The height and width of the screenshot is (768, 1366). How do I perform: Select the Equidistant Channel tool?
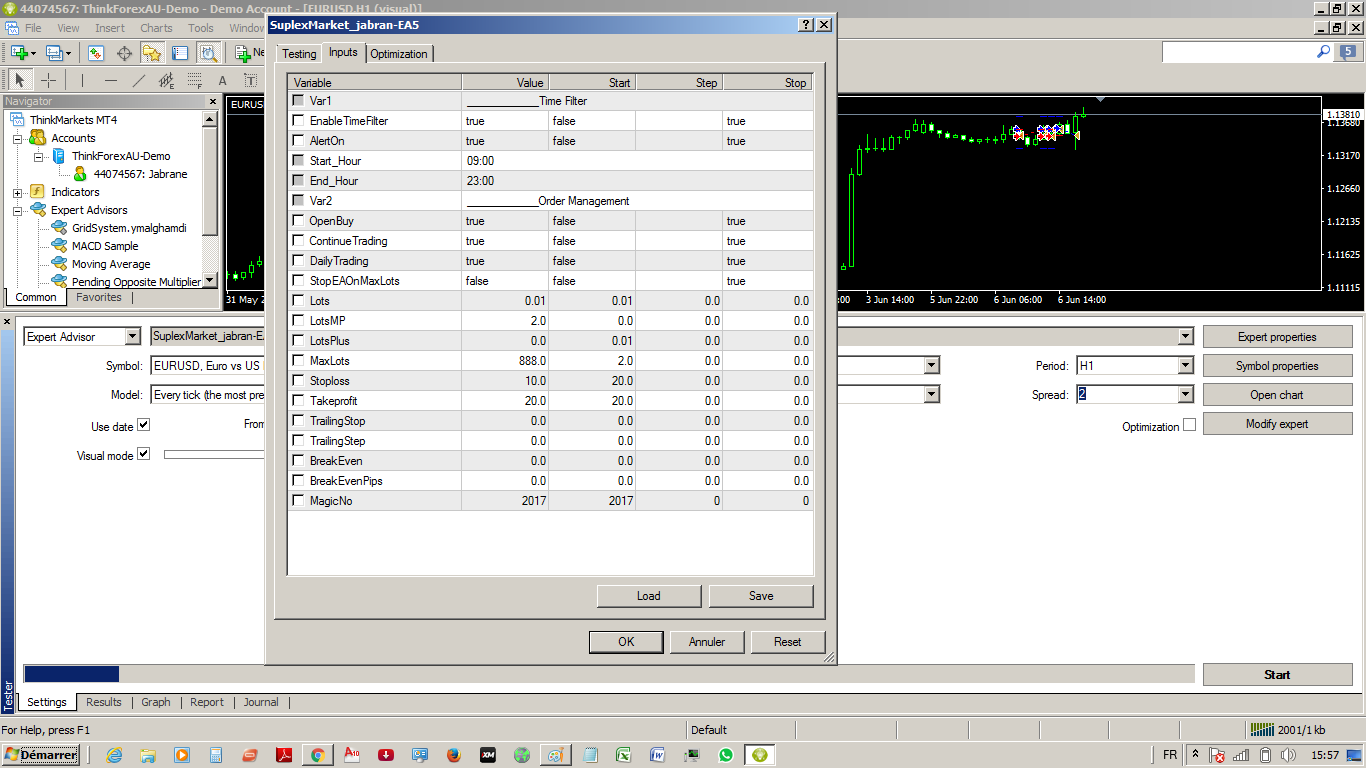tap(166, 80)
